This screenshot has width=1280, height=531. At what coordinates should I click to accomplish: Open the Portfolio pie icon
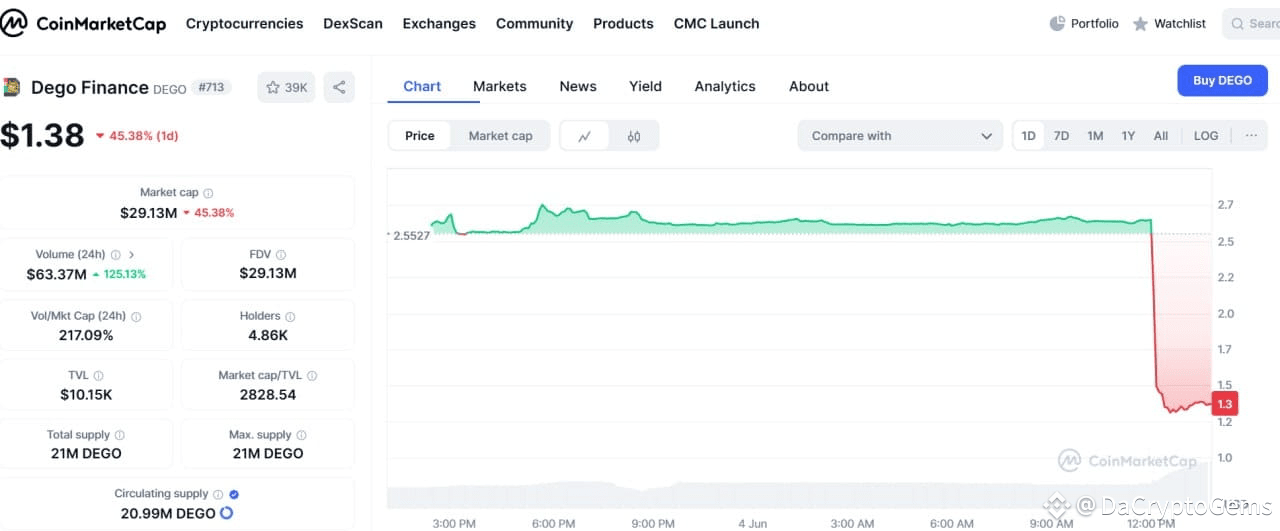[1058, 23]
